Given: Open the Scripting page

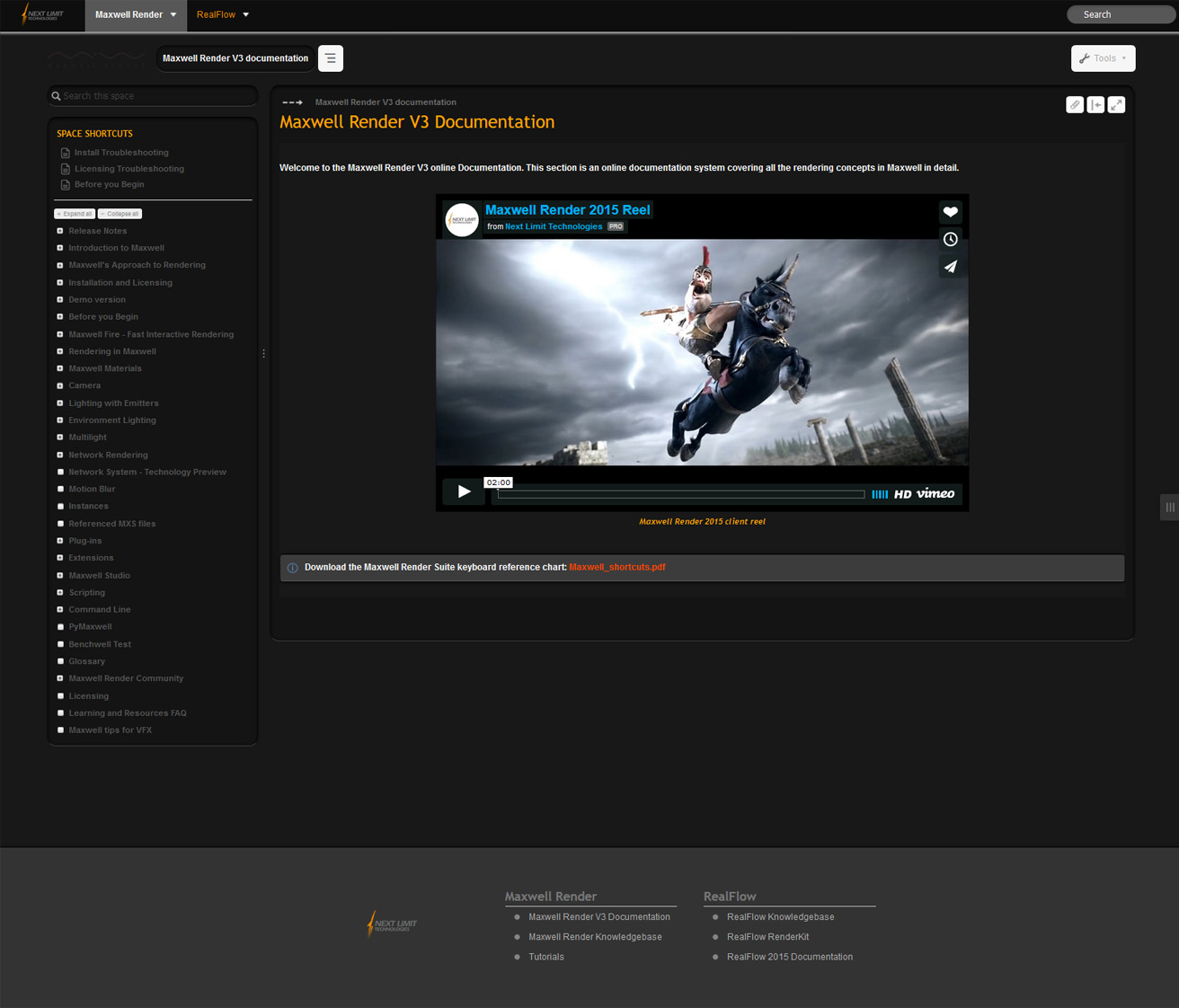Looking at the screenshot, I should (86, 593).
